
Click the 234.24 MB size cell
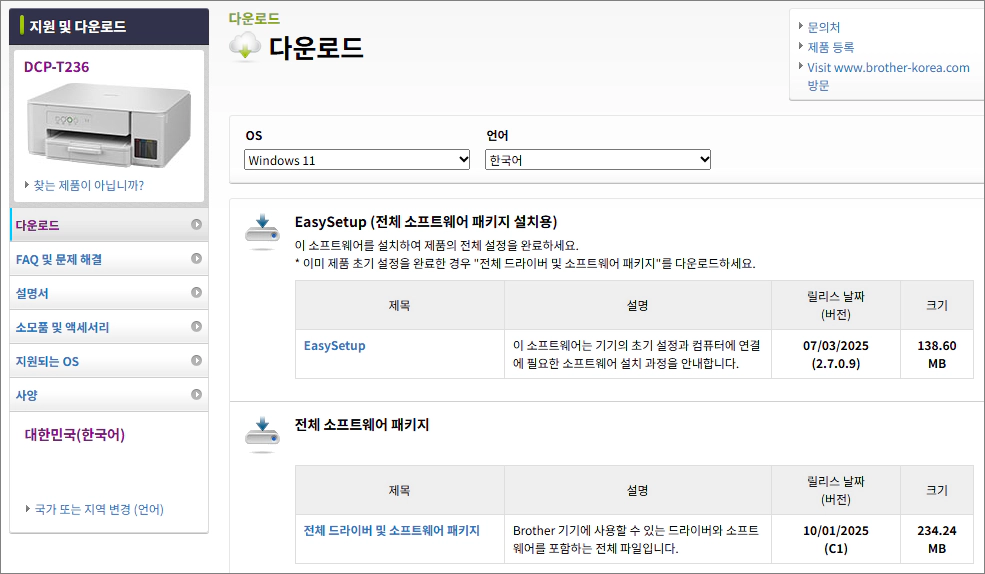[937, 539]
